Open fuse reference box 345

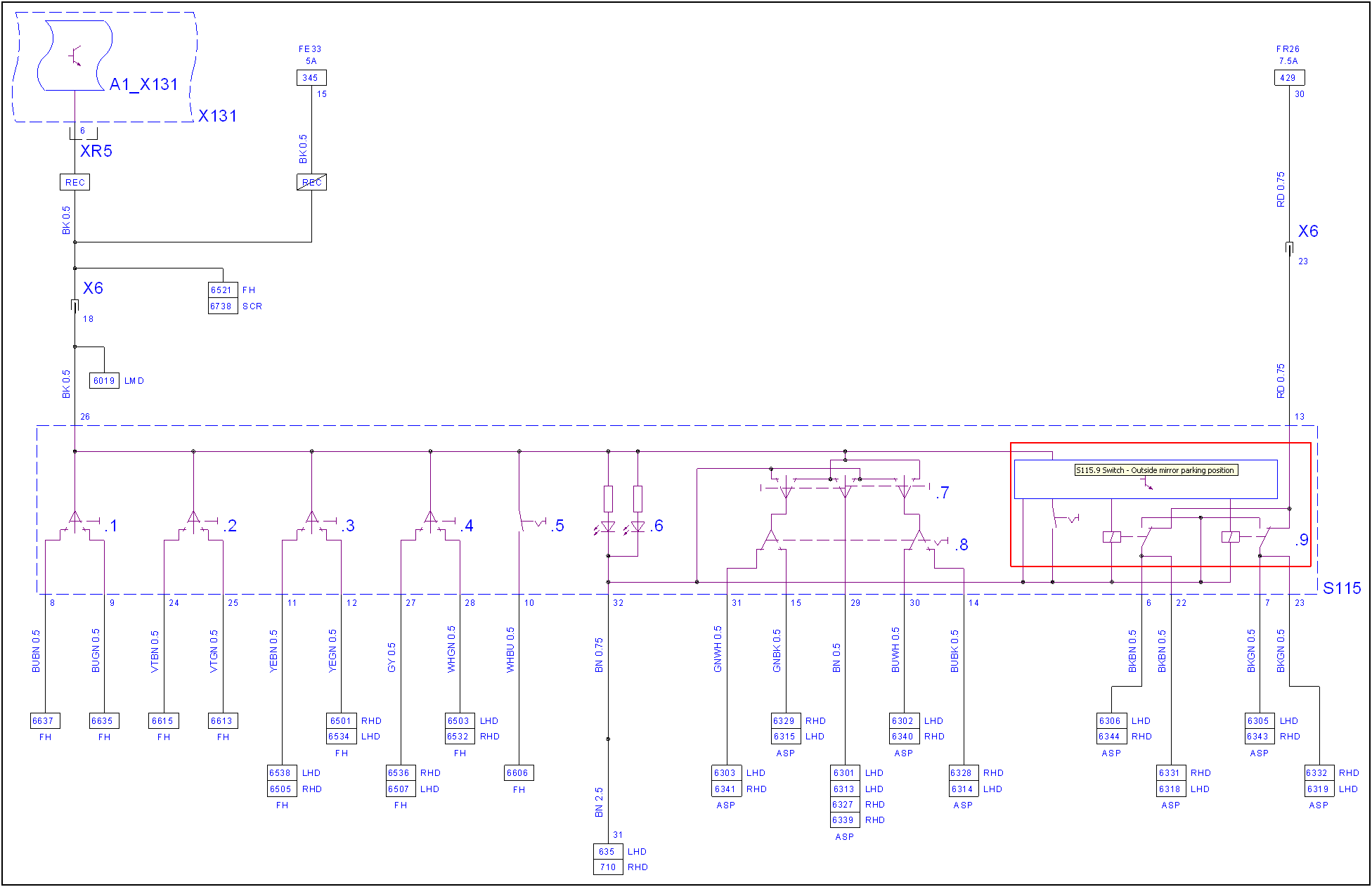point(311,78)
